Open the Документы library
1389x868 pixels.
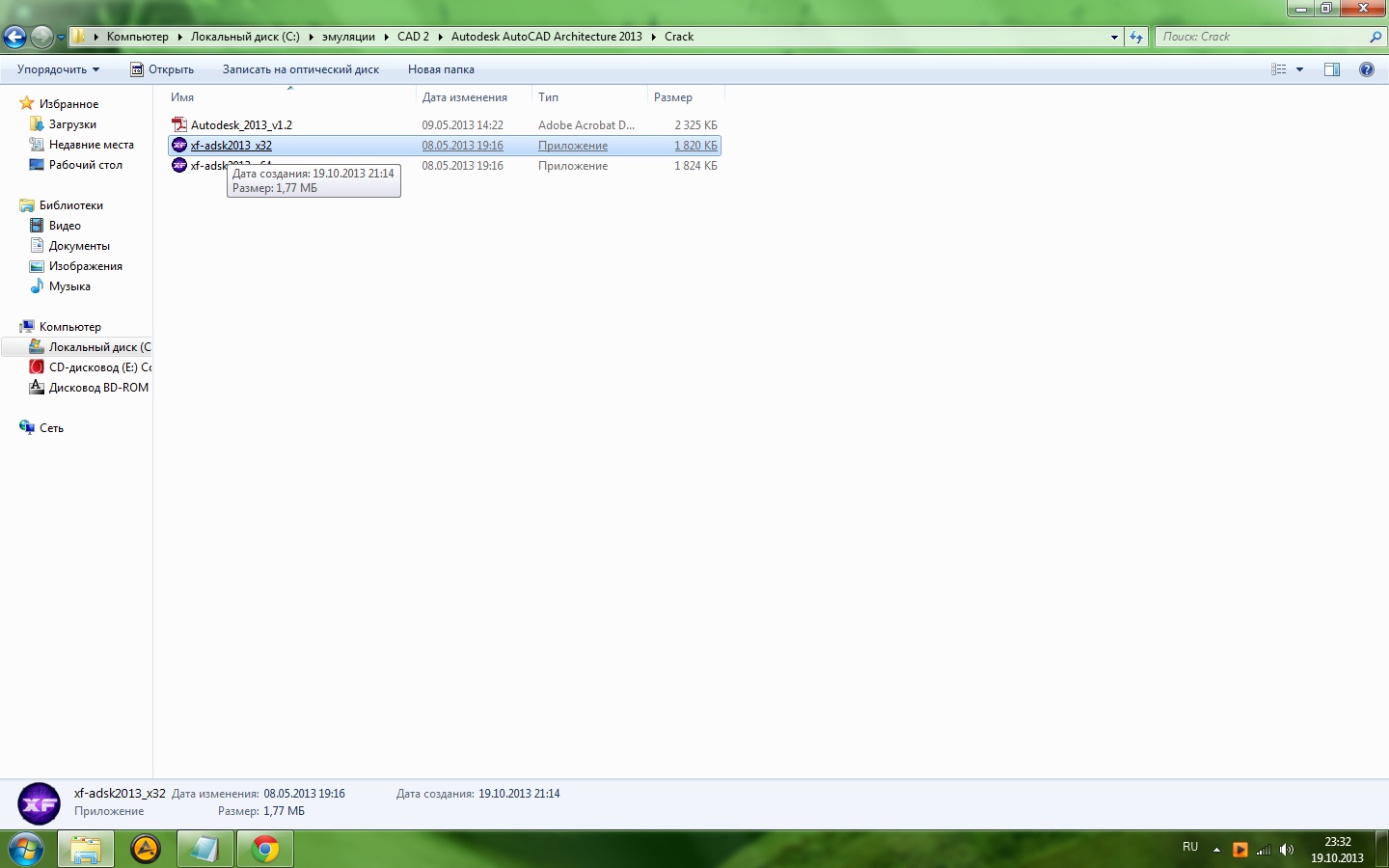coord(79,246)
